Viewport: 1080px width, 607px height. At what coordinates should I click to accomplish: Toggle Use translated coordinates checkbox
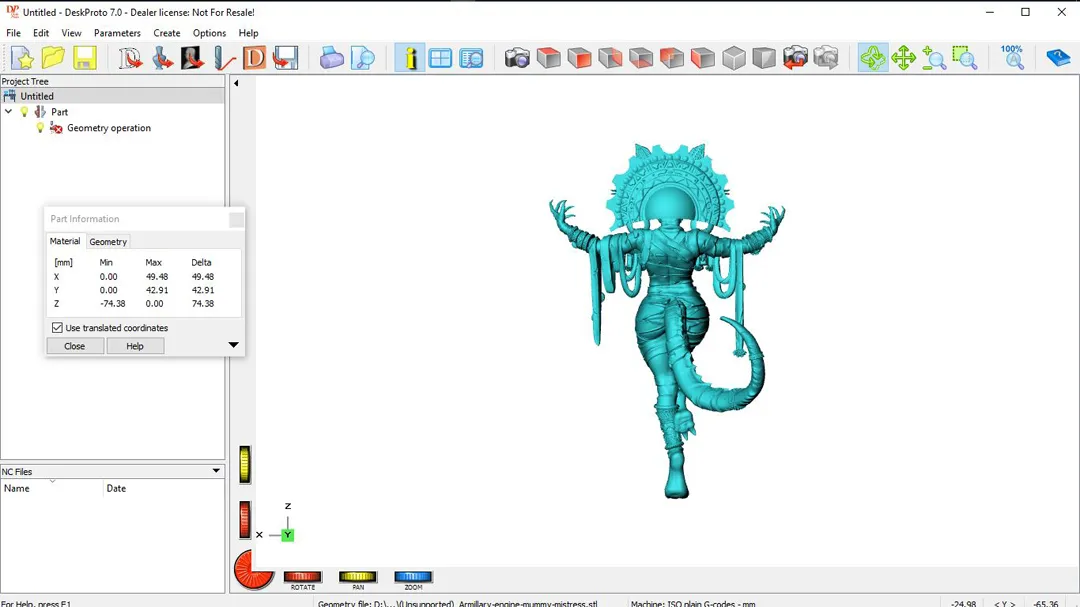[57, 328]
